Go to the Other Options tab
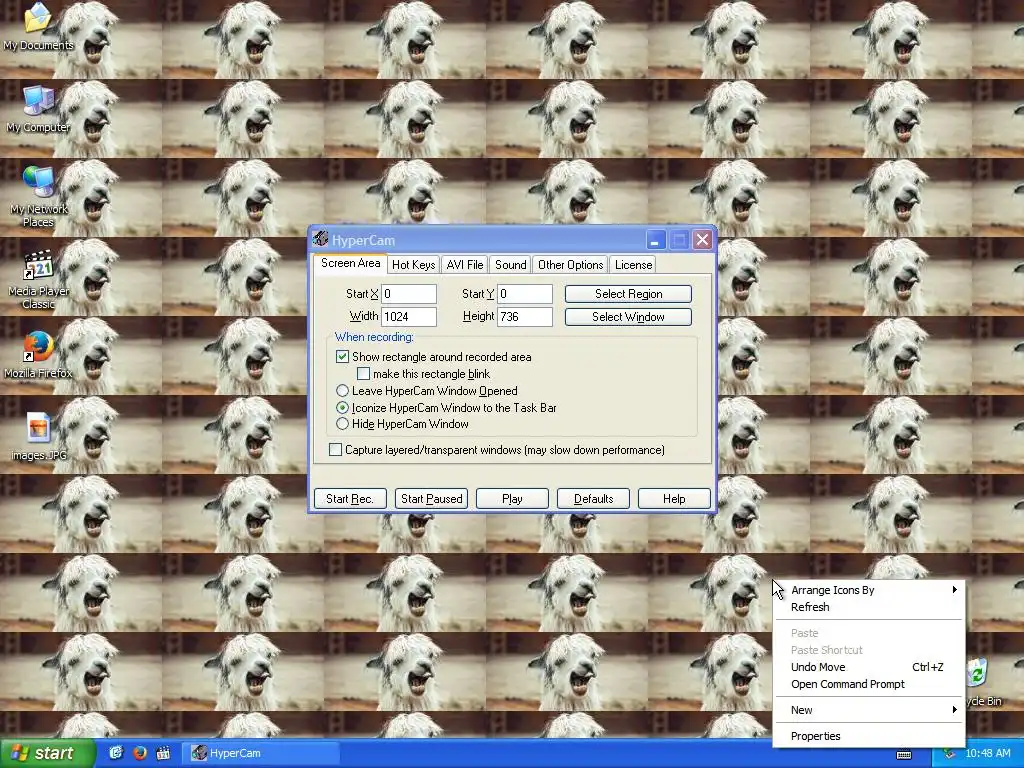The height and width of the screenshot is (768, 1024). point(570,264)
